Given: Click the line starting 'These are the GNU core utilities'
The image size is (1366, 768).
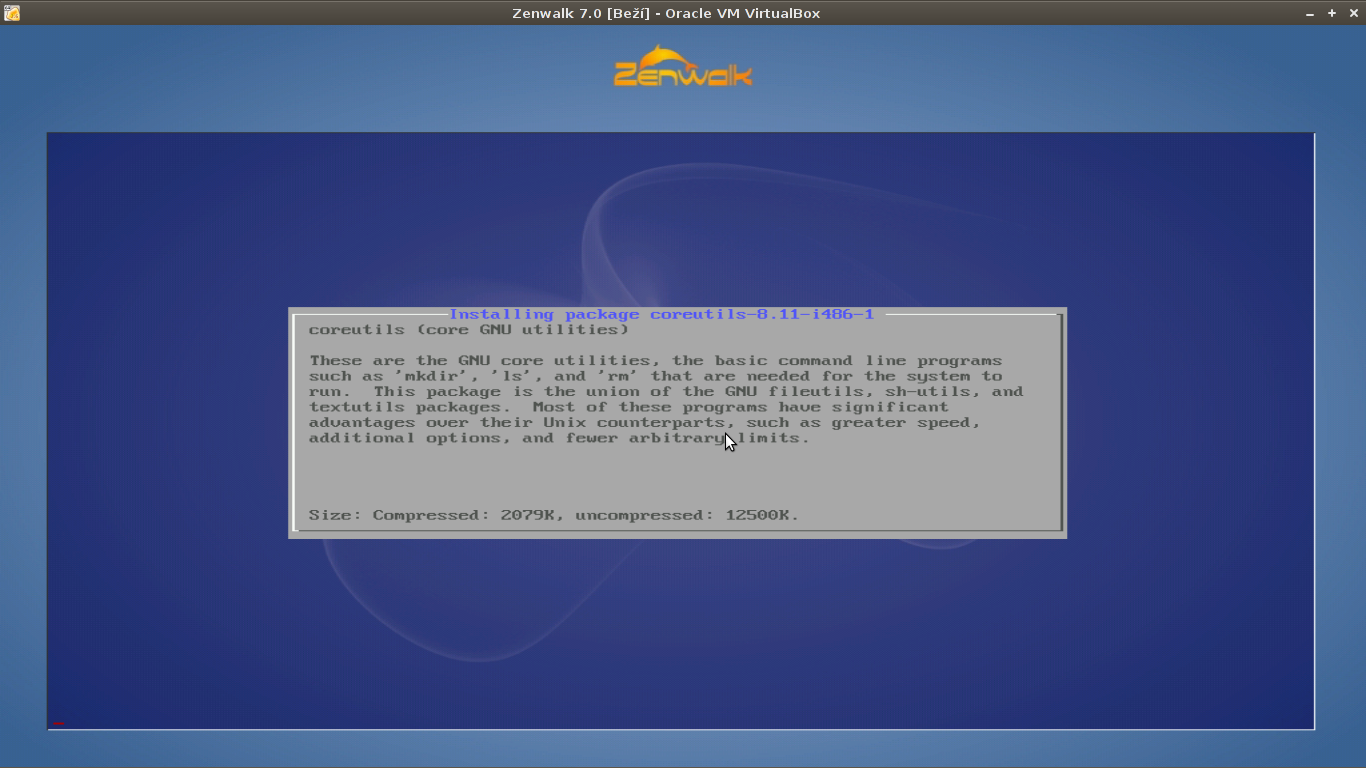Looking at the screenshot, I should coord(655,361).
